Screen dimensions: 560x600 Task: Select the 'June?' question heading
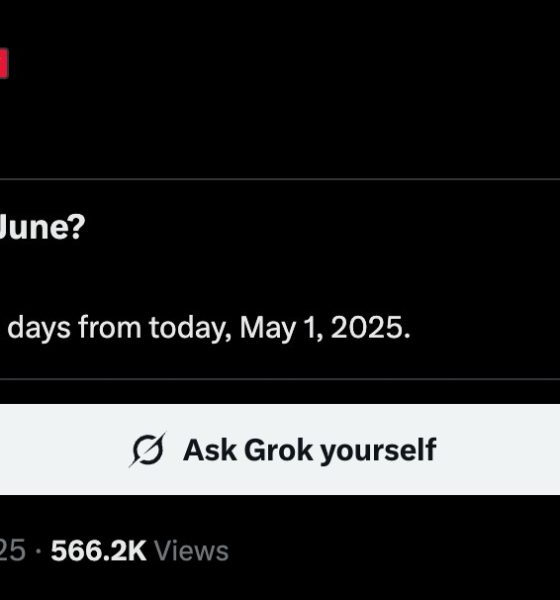point(41,227)
